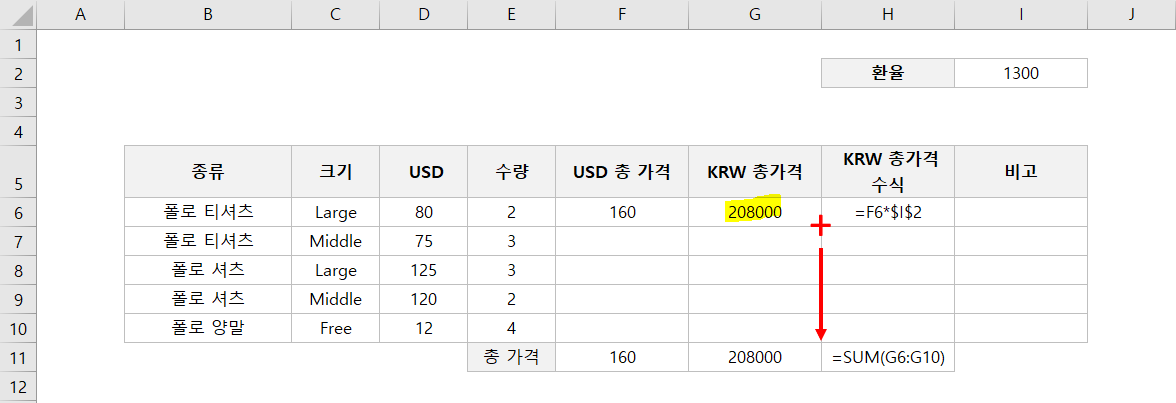Select column C header

click(x=335, y=15)
